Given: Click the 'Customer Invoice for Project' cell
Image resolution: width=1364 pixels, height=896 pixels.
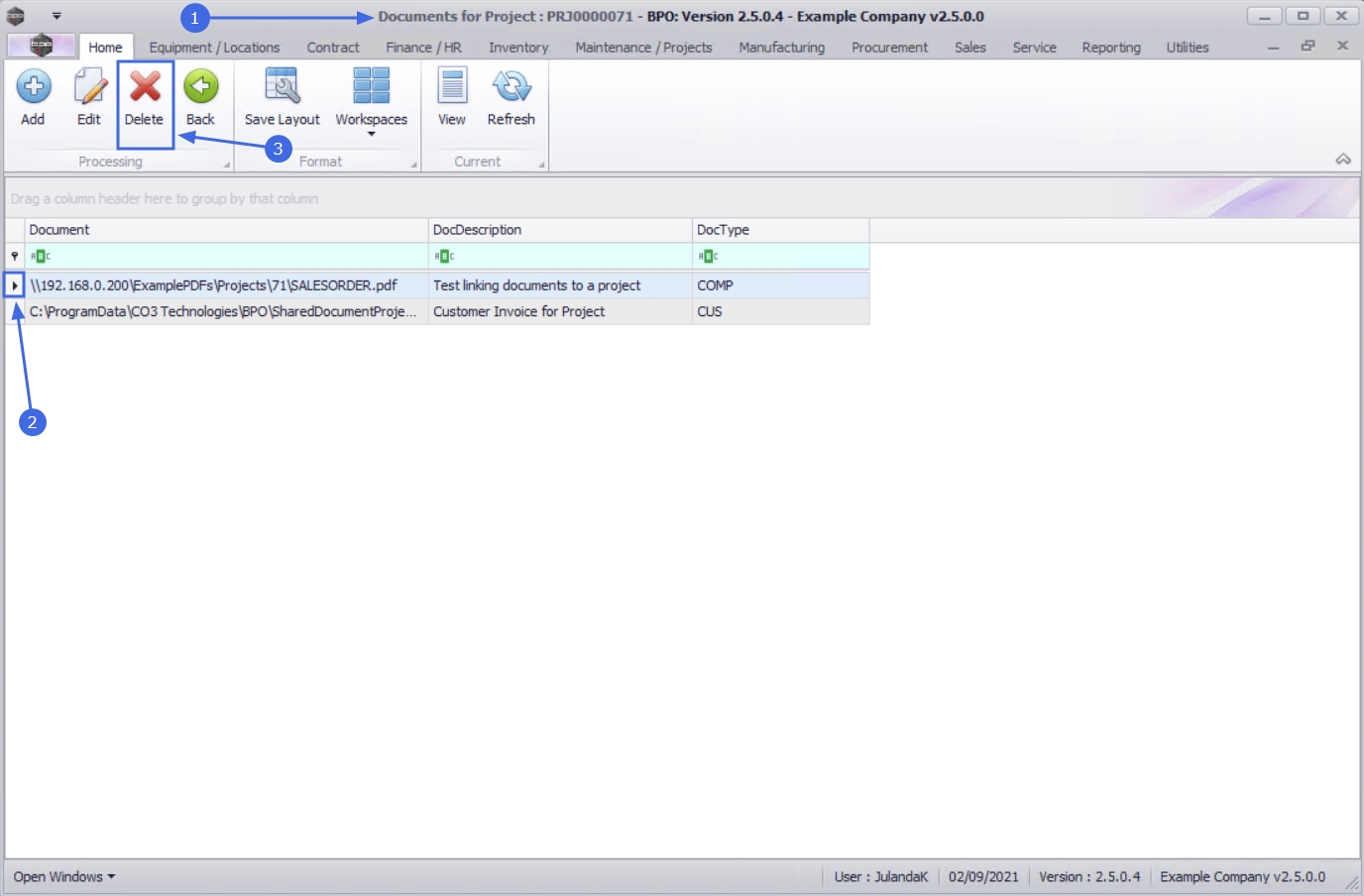Looking at the screenshot, I should point(560,311).
